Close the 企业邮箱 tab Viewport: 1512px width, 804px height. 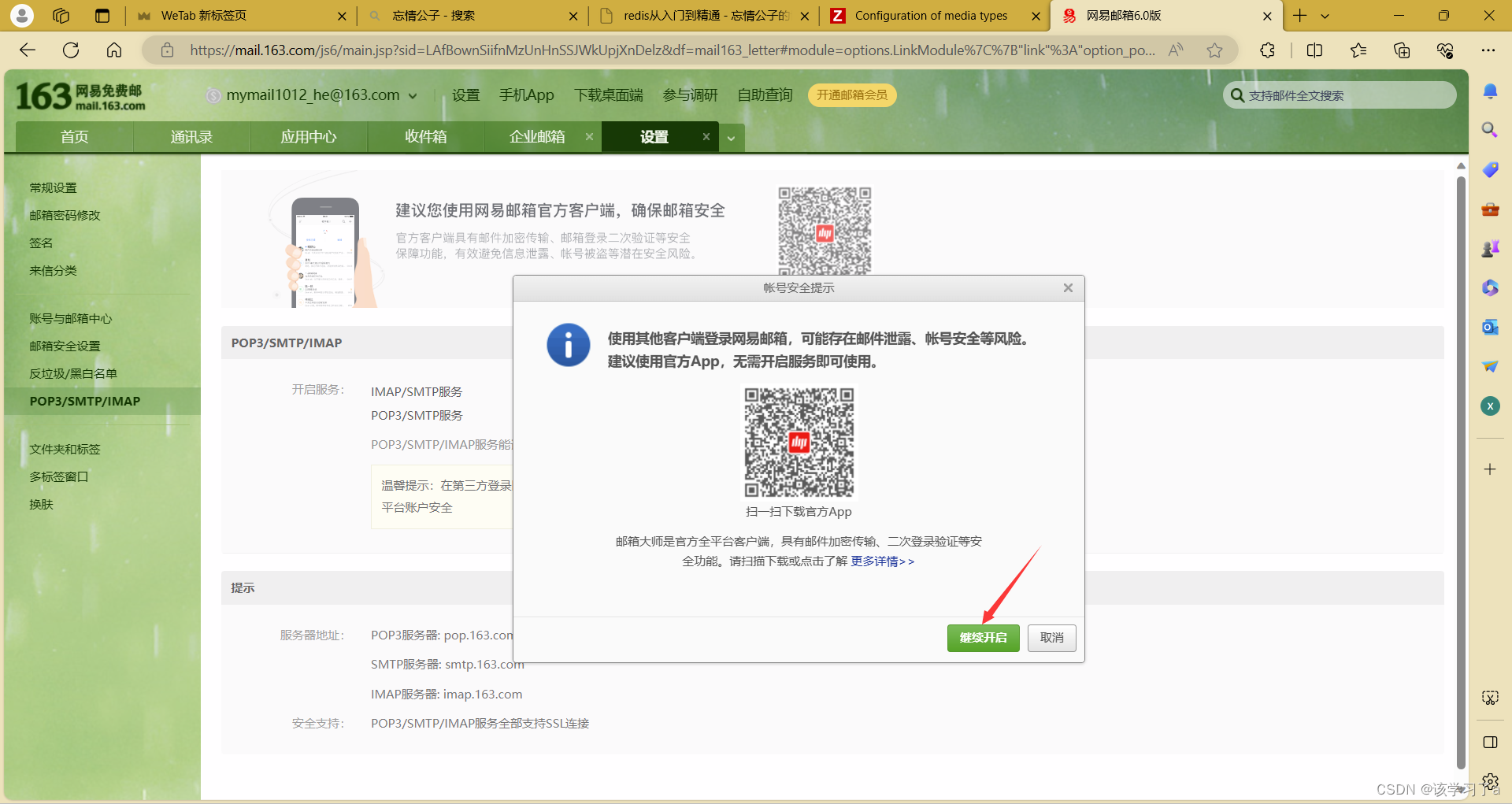[x=589, y=137]
